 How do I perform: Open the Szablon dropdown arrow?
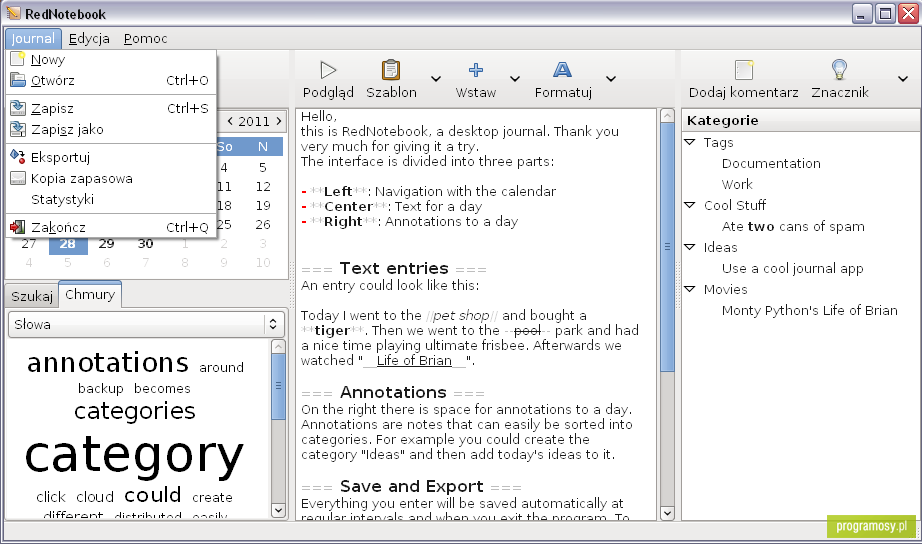[x=436, y=79]
